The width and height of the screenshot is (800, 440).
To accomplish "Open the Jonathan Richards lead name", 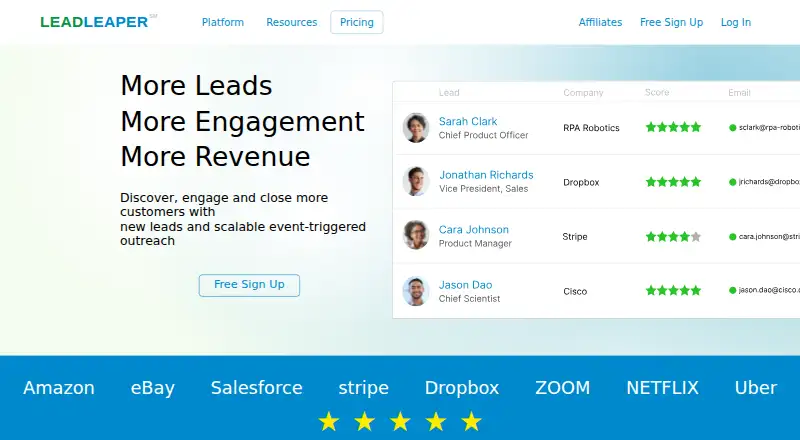I will 486,175.
